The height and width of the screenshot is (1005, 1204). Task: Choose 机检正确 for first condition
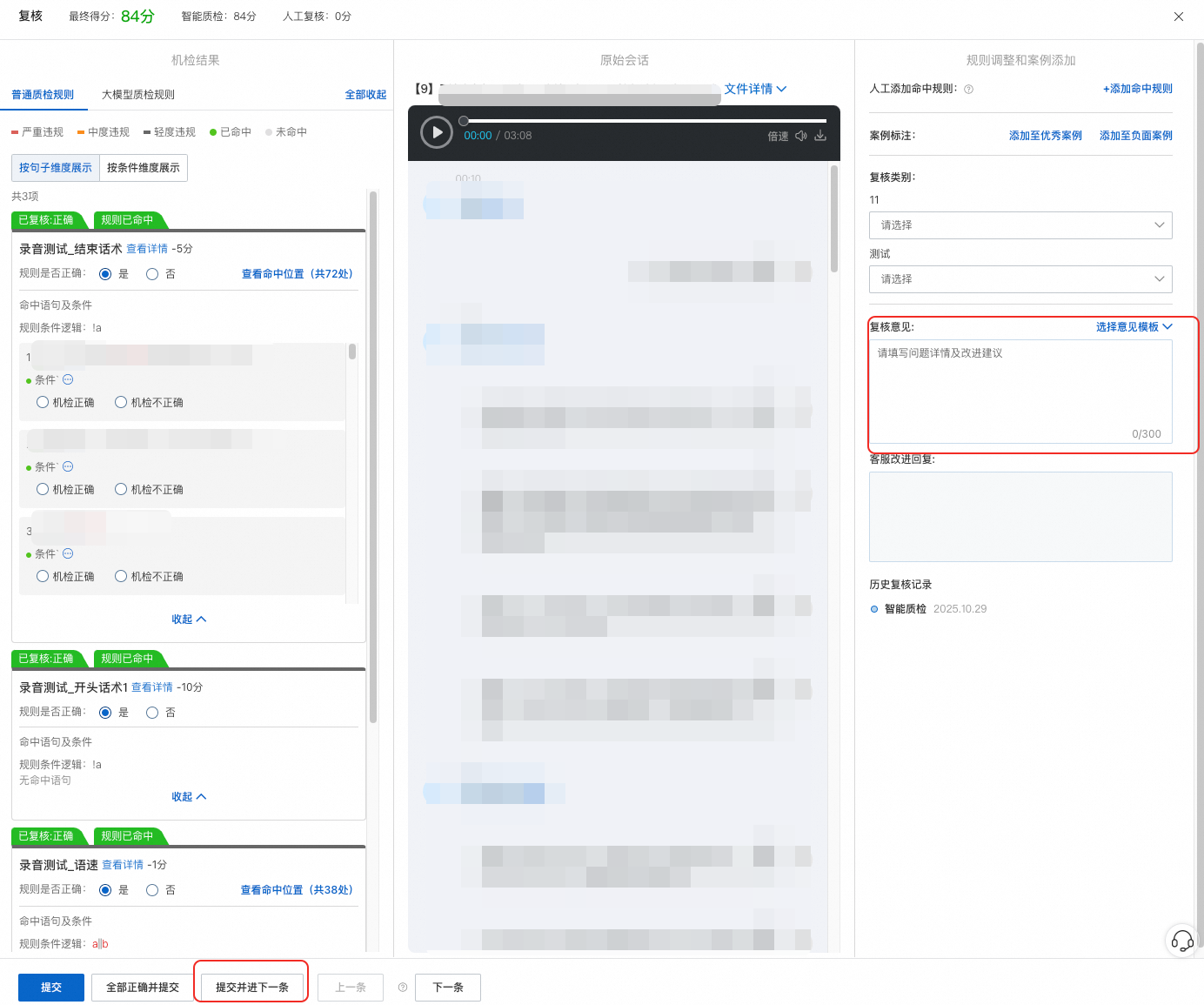coord(43,402)
